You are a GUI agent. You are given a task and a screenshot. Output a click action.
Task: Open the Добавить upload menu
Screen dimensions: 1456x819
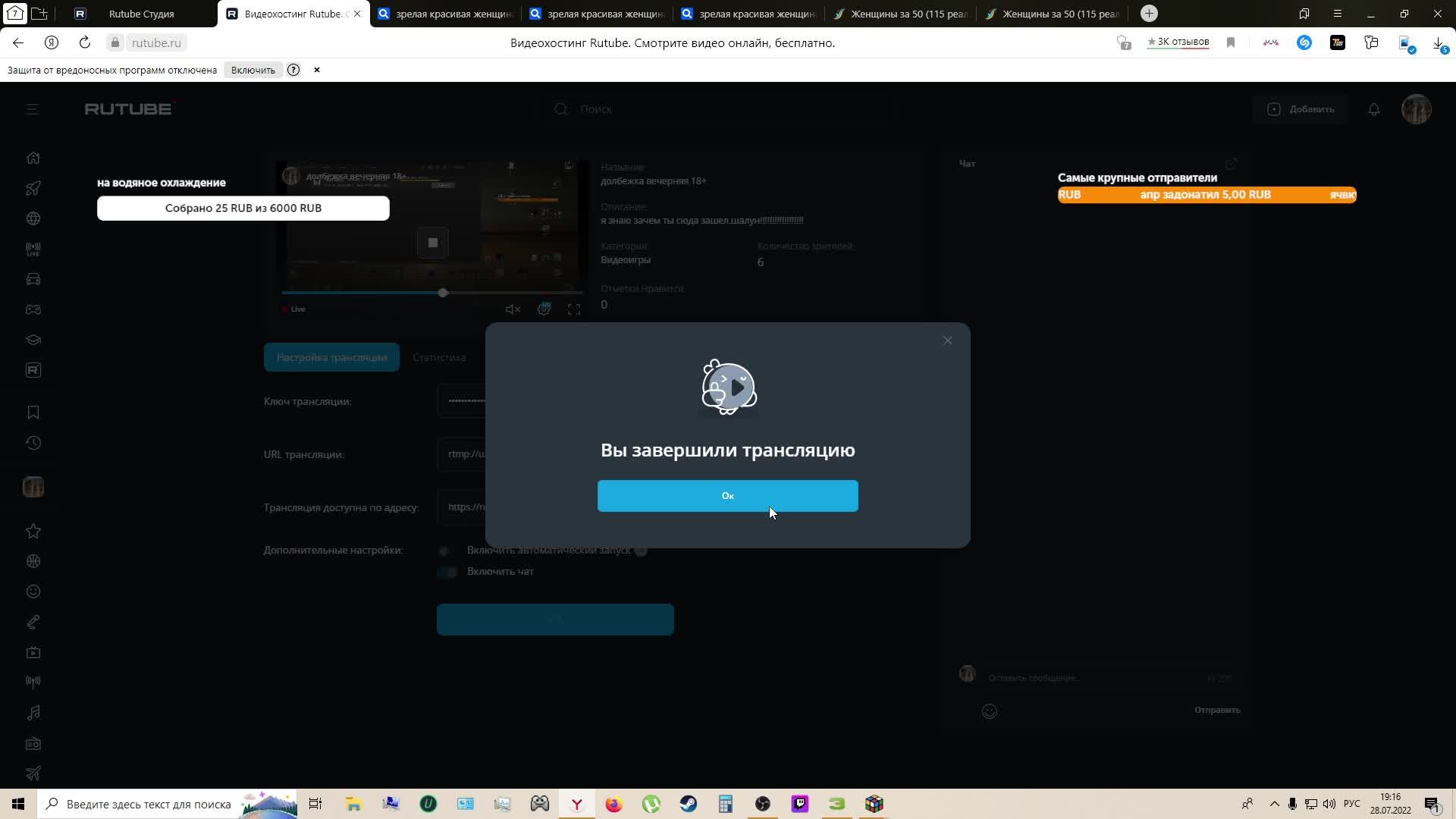click(1301, 109)
